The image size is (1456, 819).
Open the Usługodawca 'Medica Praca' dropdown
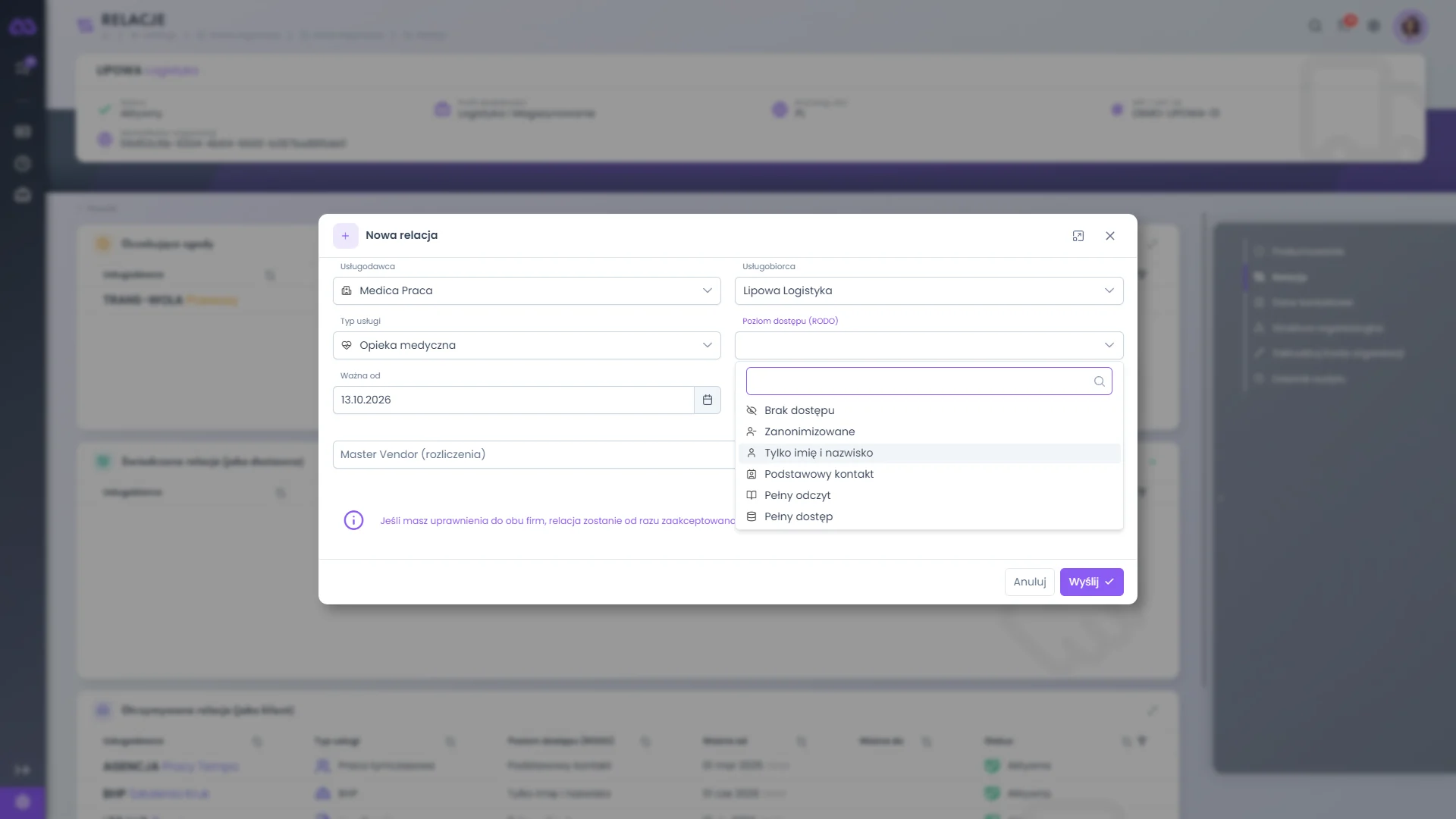526,290
